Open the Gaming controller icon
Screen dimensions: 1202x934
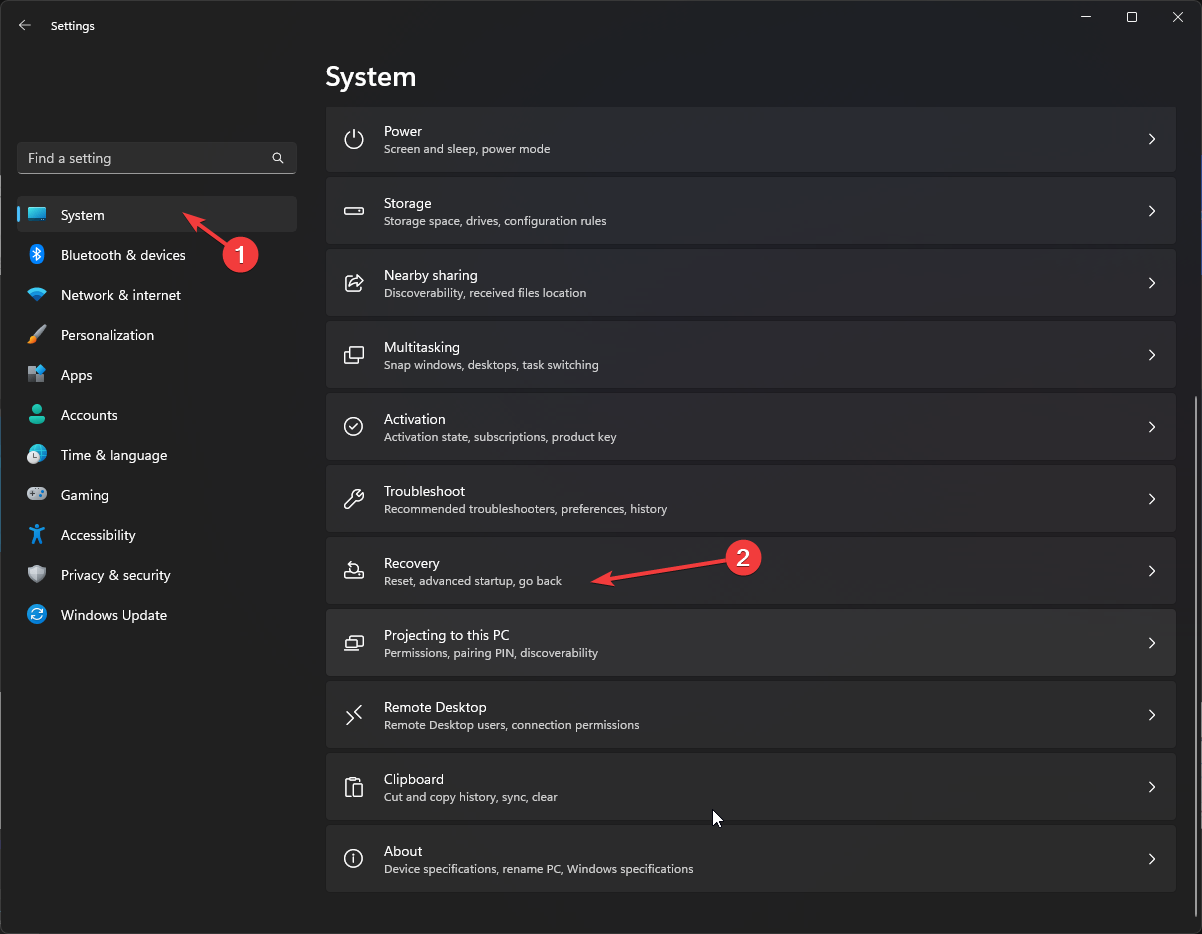[x=37, y=494]
